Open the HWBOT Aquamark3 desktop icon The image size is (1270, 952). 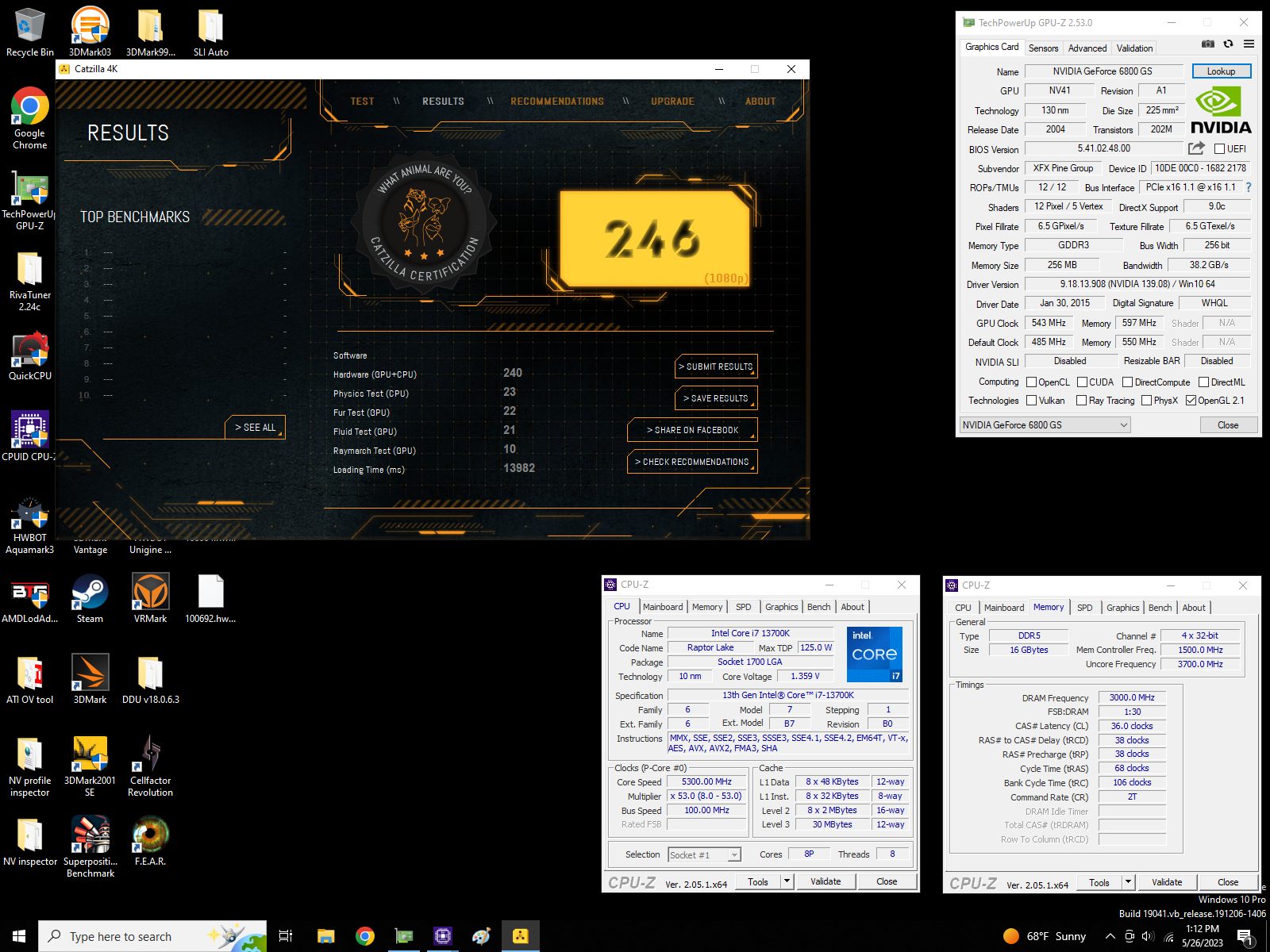tap(29, 524)
